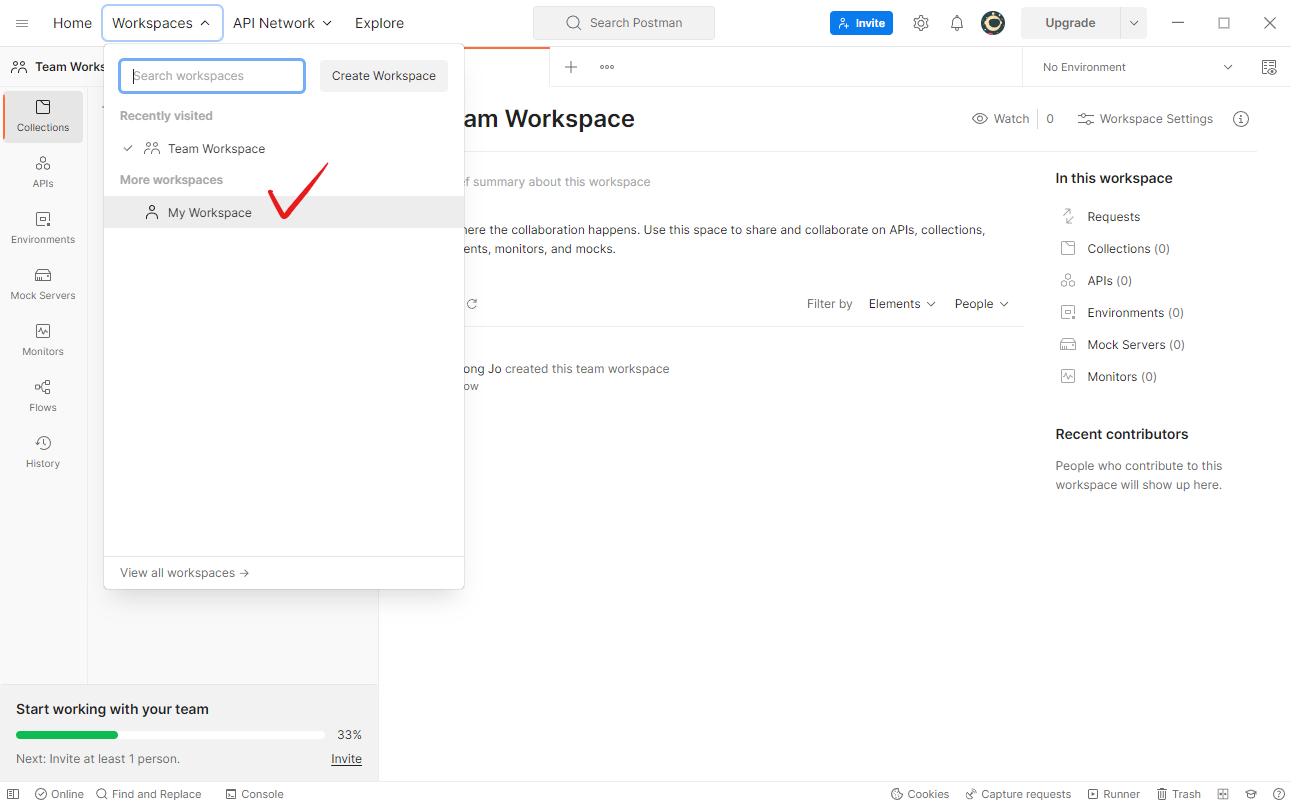Screen dimensions: 1291x805
Task: Watch this workspace
Action: coord(1000,119)
